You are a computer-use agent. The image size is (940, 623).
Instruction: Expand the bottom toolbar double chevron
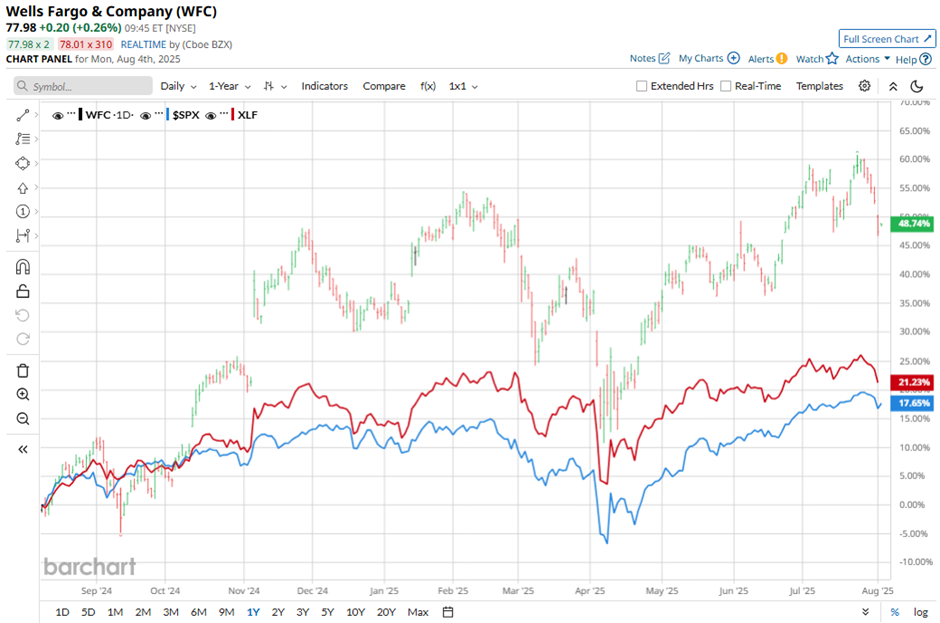tap(865, 612)
